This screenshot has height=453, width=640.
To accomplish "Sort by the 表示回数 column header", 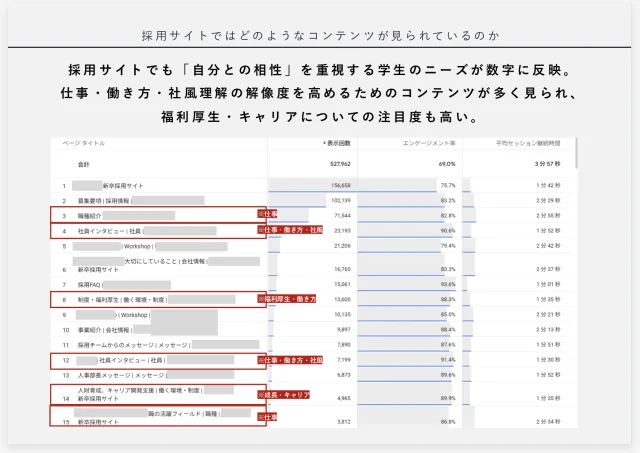I will pyautogui.click(x=336, y=143).
